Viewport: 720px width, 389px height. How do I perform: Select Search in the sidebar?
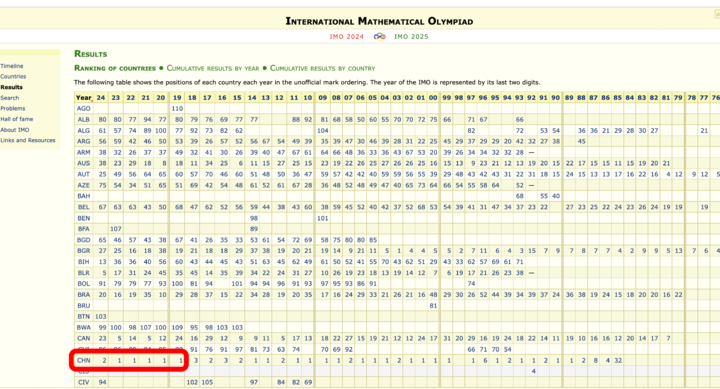10,98
